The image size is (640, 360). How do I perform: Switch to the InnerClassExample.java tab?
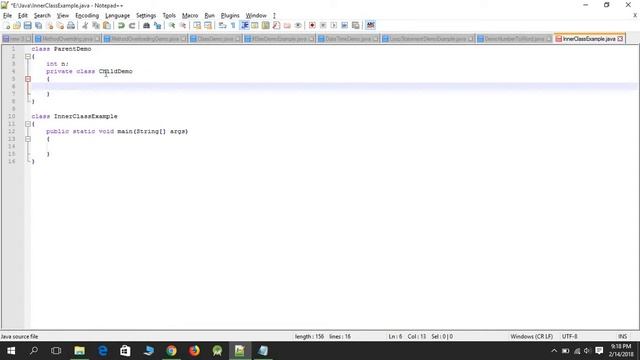point(589,39)
